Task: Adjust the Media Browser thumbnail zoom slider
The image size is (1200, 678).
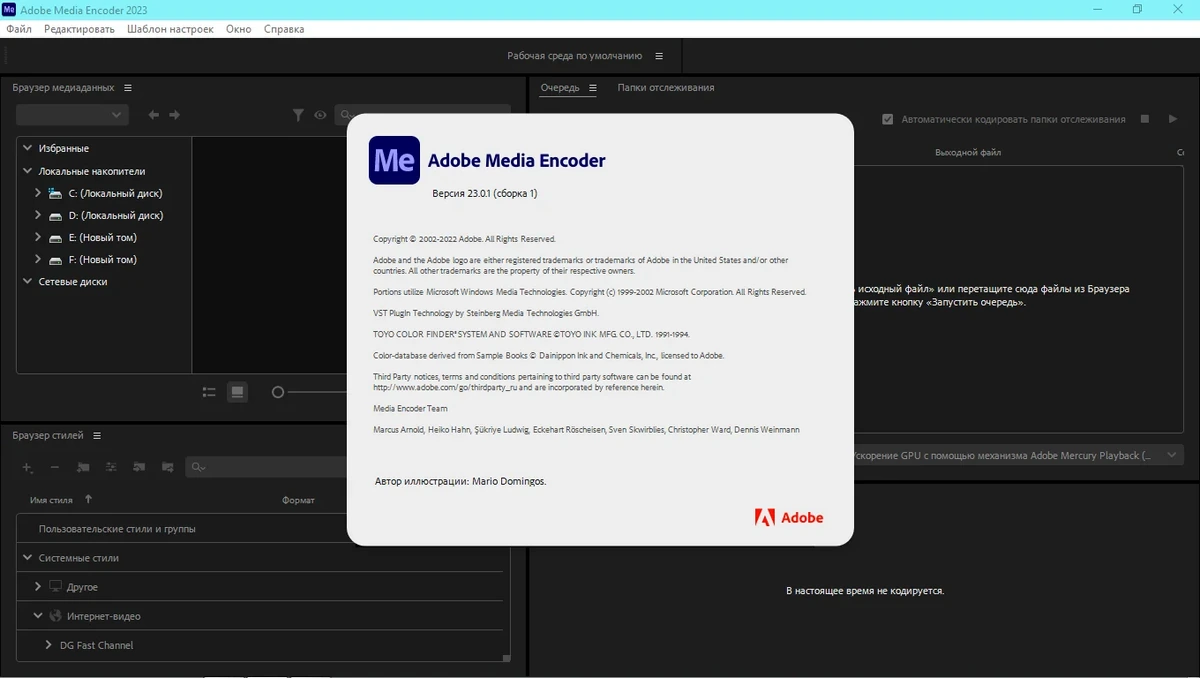Action: (x=278, y=392)
